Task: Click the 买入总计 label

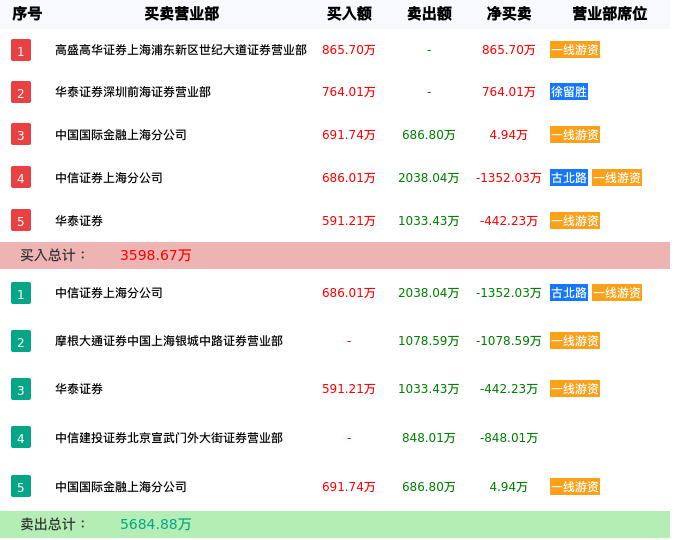Action: pos(53,255)
